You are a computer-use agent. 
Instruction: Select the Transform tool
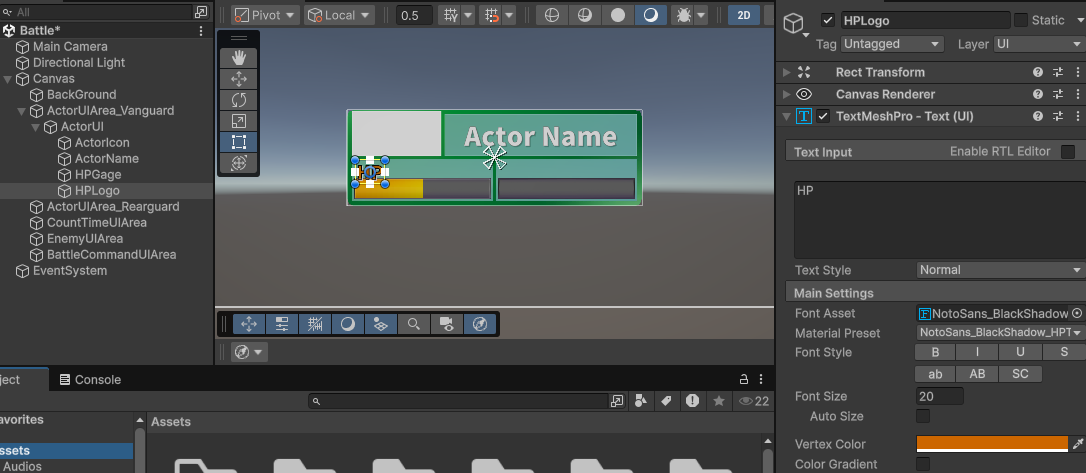click(239, 163)
